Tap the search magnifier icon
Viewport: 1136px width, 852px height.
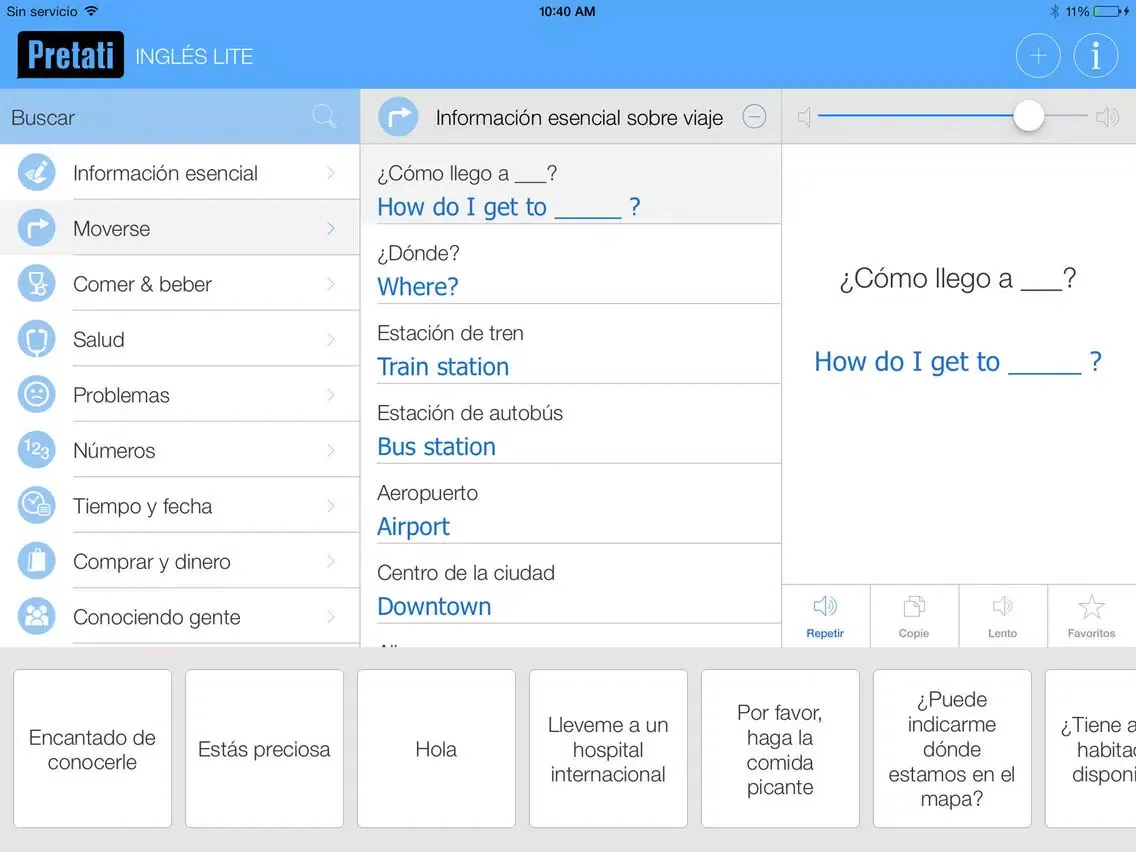point(324,117)
